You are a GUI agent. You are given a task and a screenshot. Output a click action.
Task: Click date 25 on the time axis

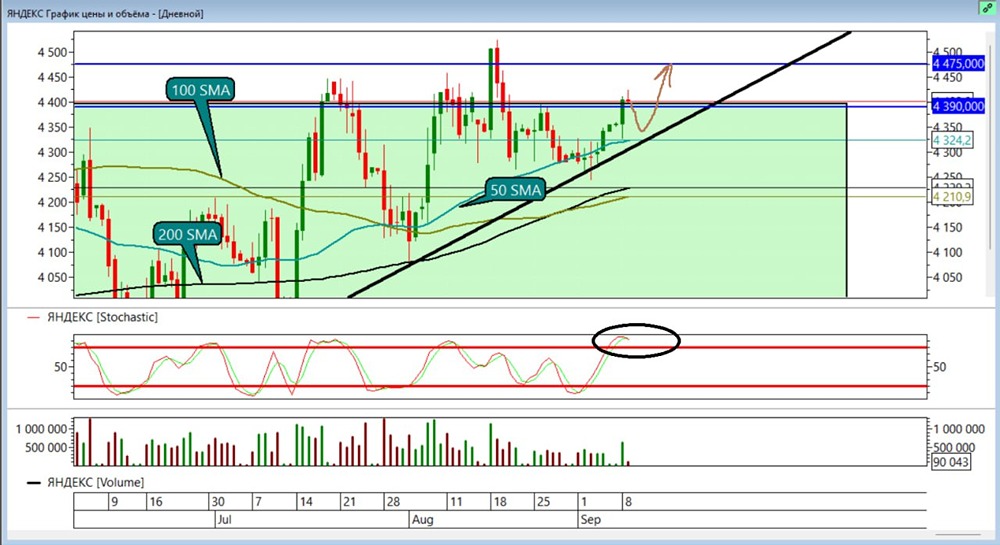coord(543,502)
